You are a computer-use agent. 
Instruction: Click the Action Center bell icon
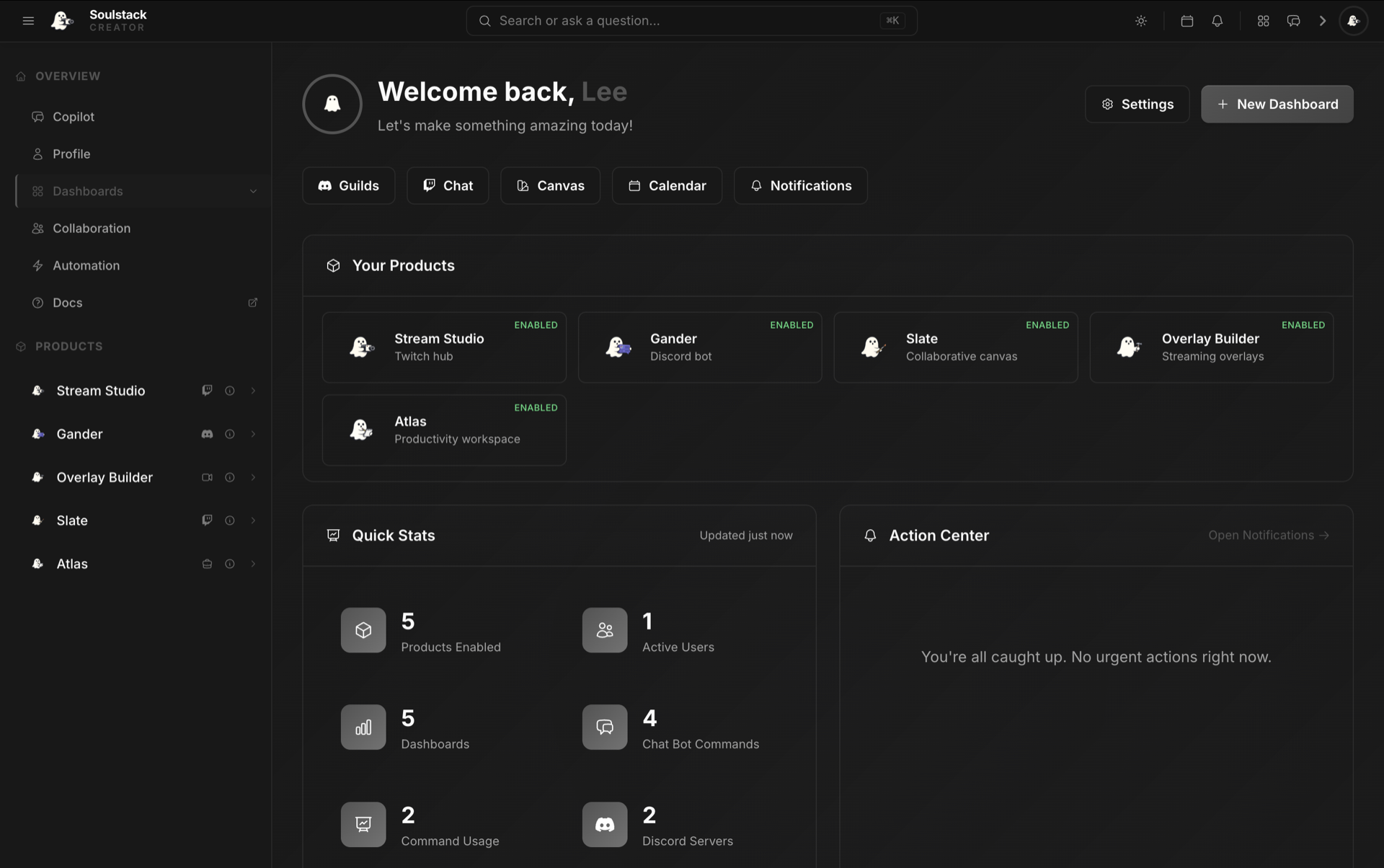(x=870, y=535)
